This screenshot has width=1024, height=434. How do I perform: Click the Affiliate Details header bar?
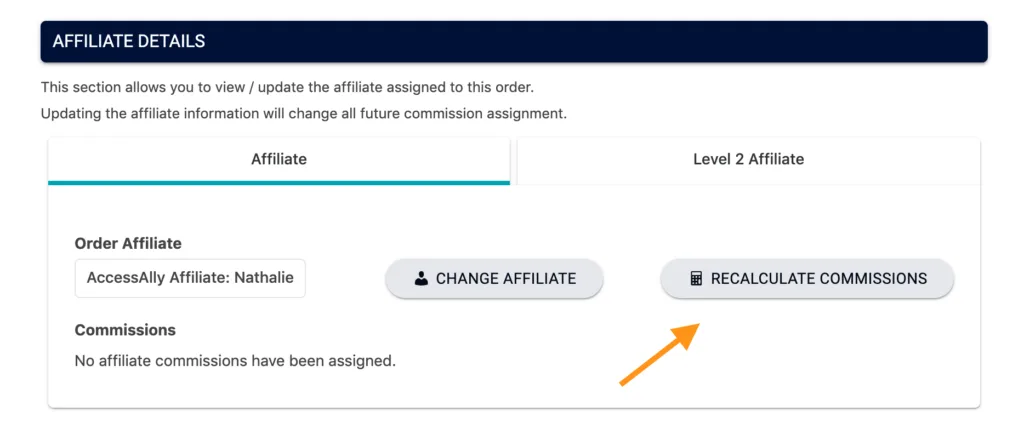coord(514,42)
